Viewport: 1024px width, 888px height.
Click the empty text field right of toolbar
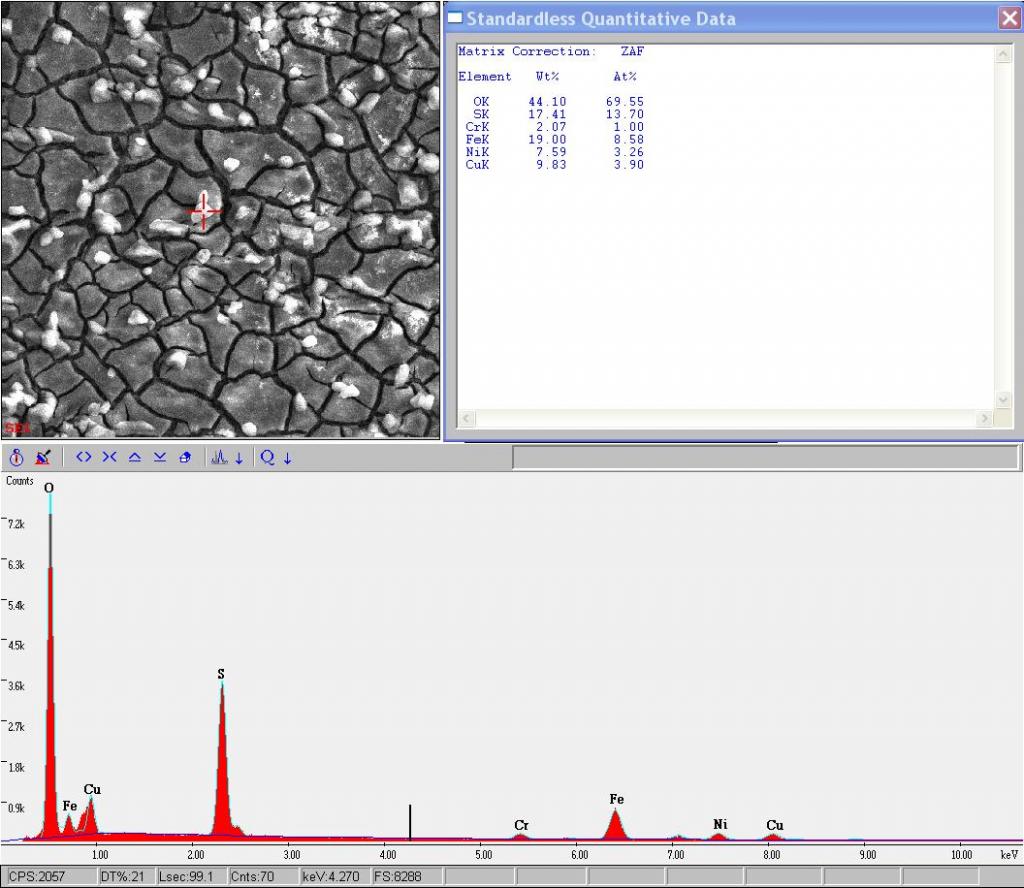tap(765, 457)
